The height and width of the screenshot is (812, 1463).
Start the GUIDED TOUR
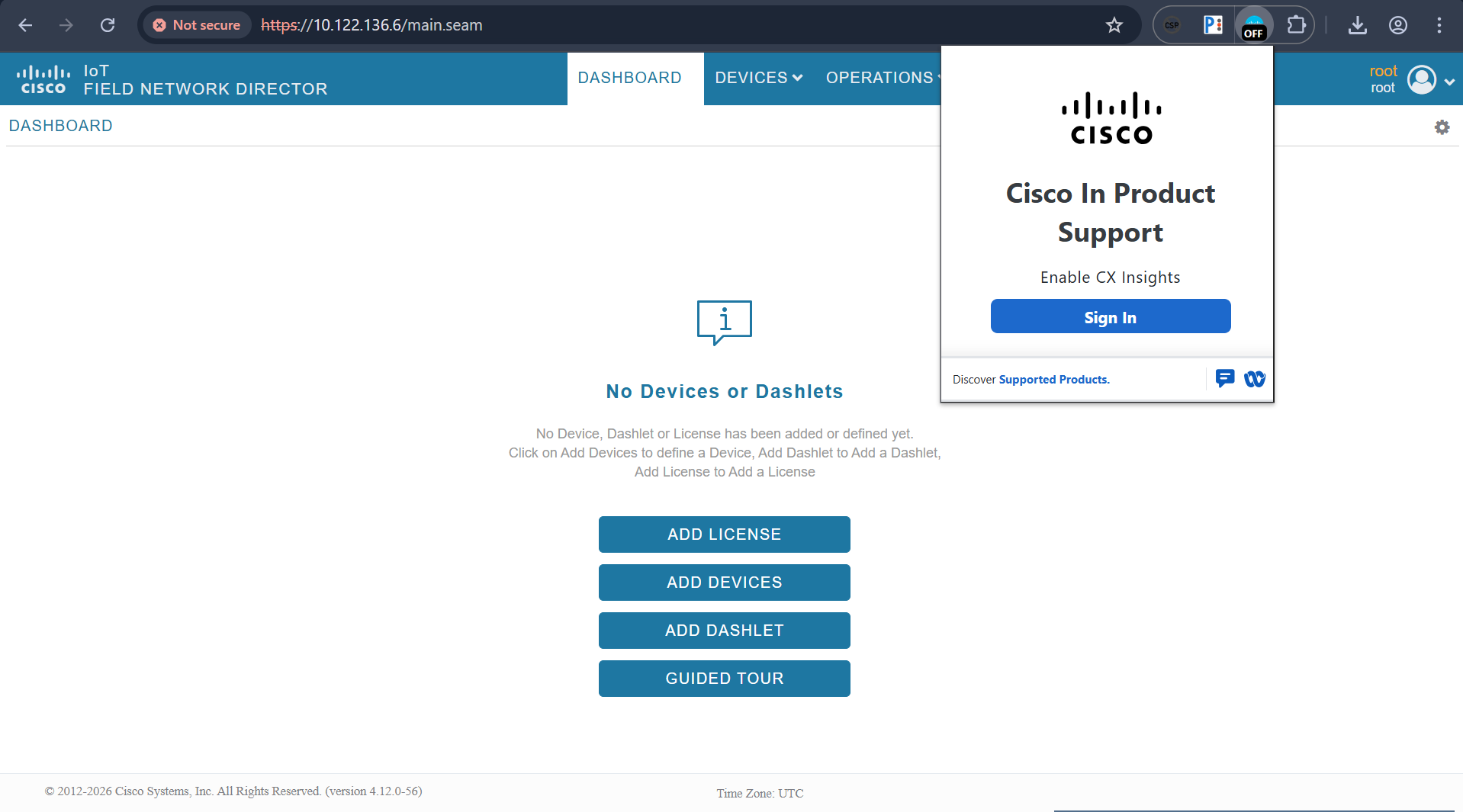(x=724, y=679)
